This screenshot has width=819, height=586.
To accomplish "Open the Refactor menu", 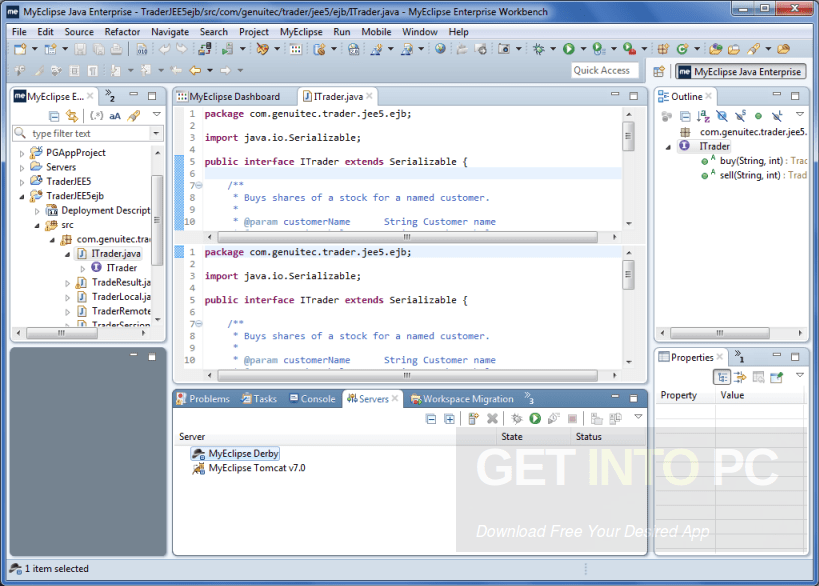I will [x=122, y=32].
